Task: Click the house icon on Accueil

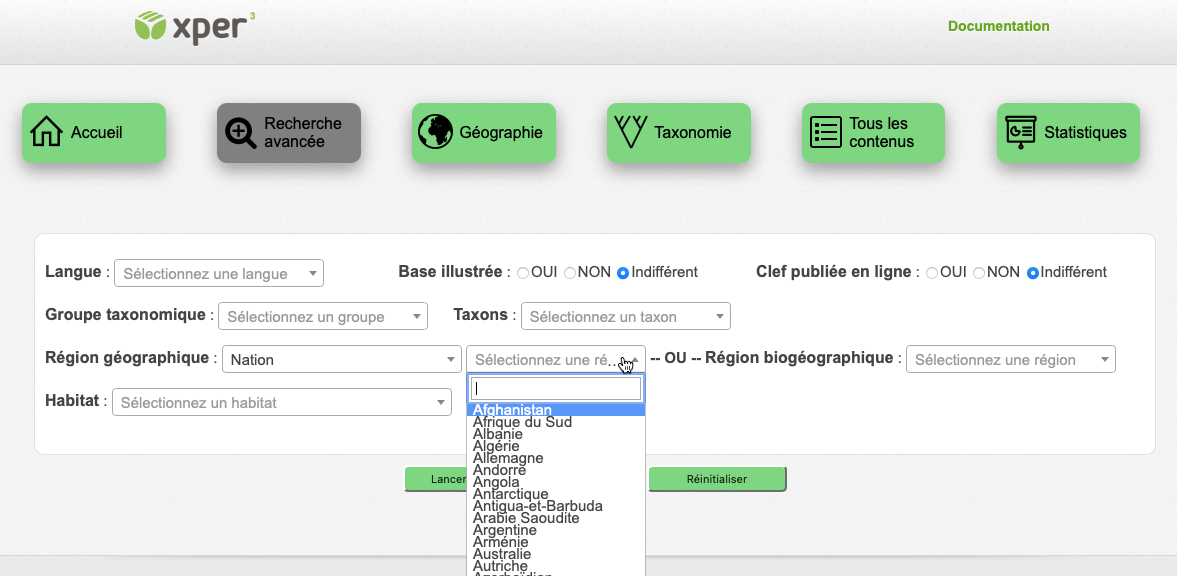Action: pos(47,132)
